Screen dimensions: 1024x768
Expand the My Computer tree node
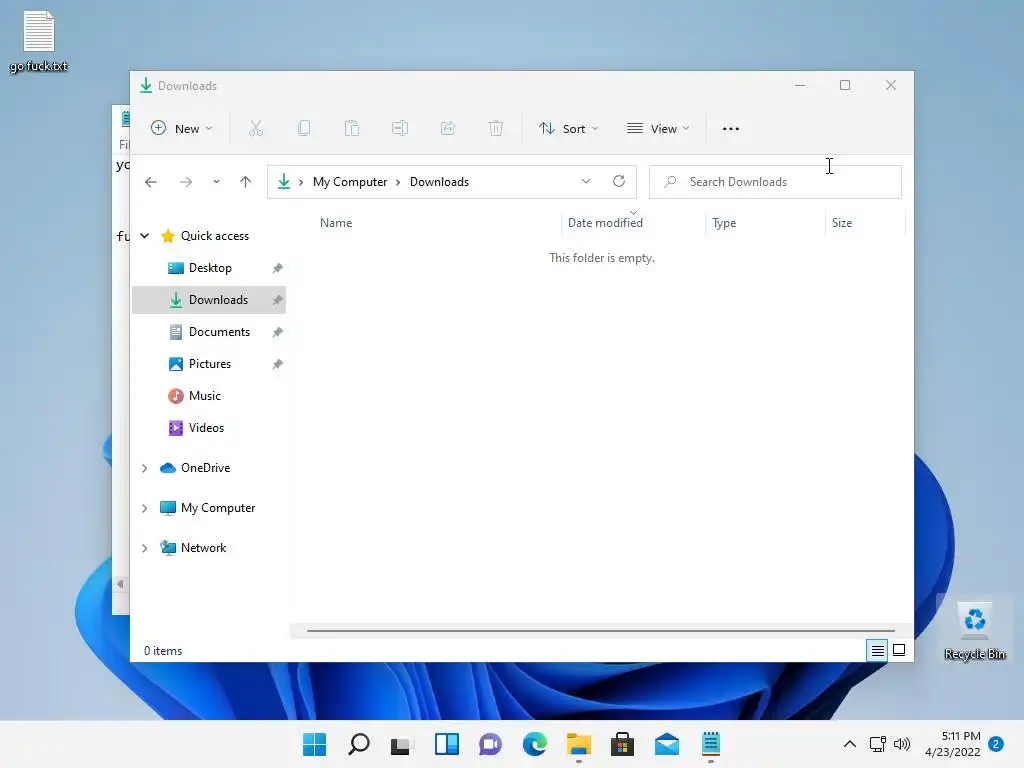(145, 508)
